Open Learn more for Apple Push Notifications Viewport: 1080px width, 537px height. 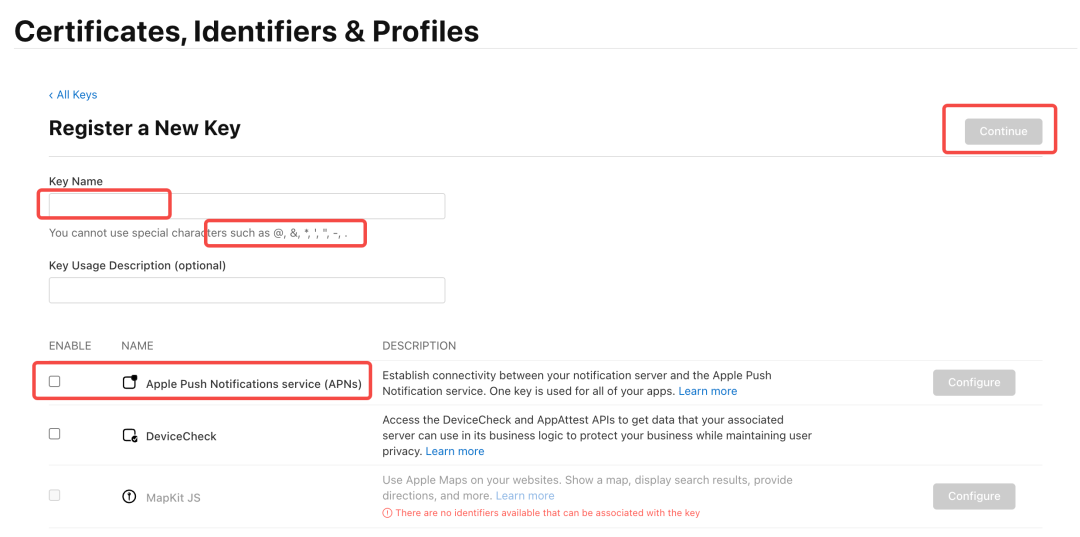707,391
